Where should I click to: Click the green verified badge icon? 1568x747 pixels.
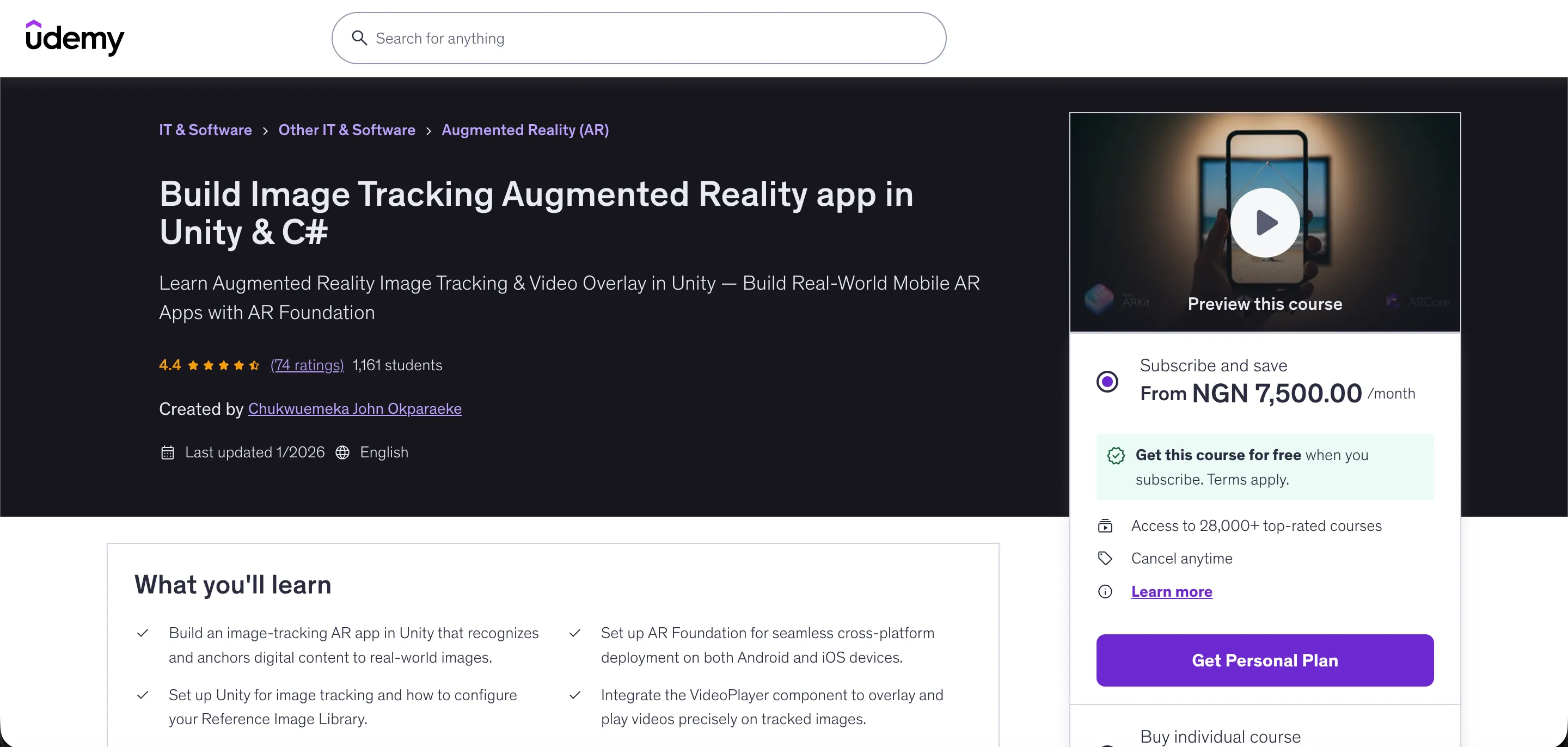[1116, 455]
